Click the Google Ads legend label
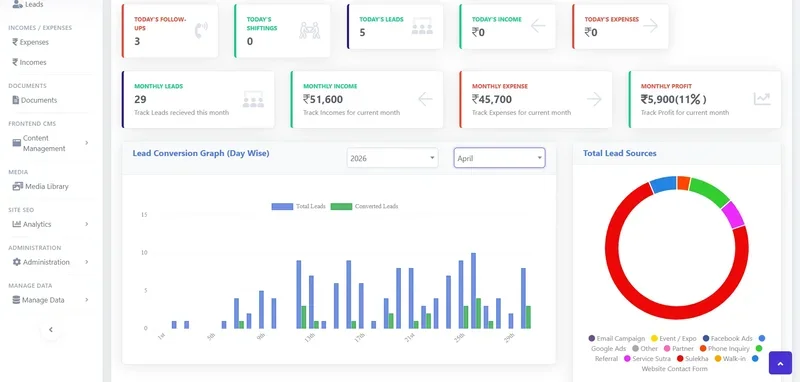 pyautogui.click(x=608, y=348)
